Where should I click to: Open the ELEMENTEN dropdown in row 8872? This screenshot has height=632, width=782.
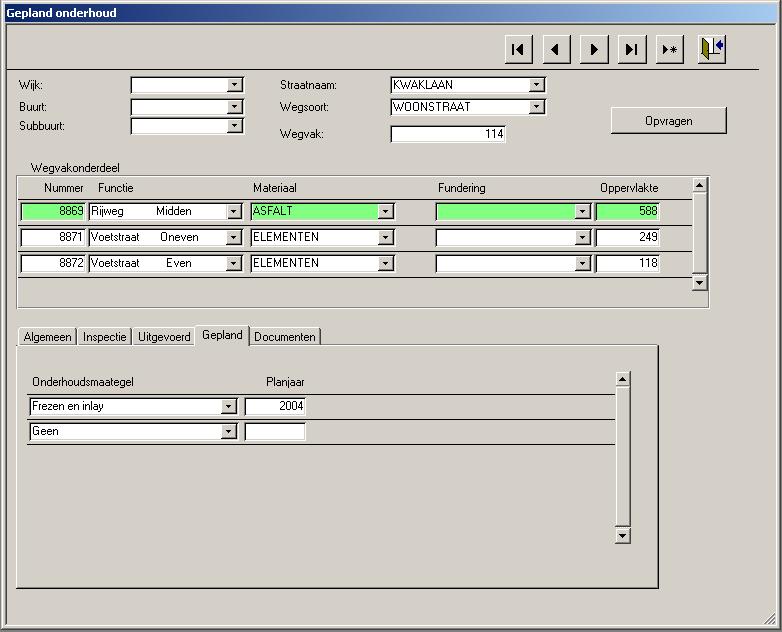[x=385, y=263]
